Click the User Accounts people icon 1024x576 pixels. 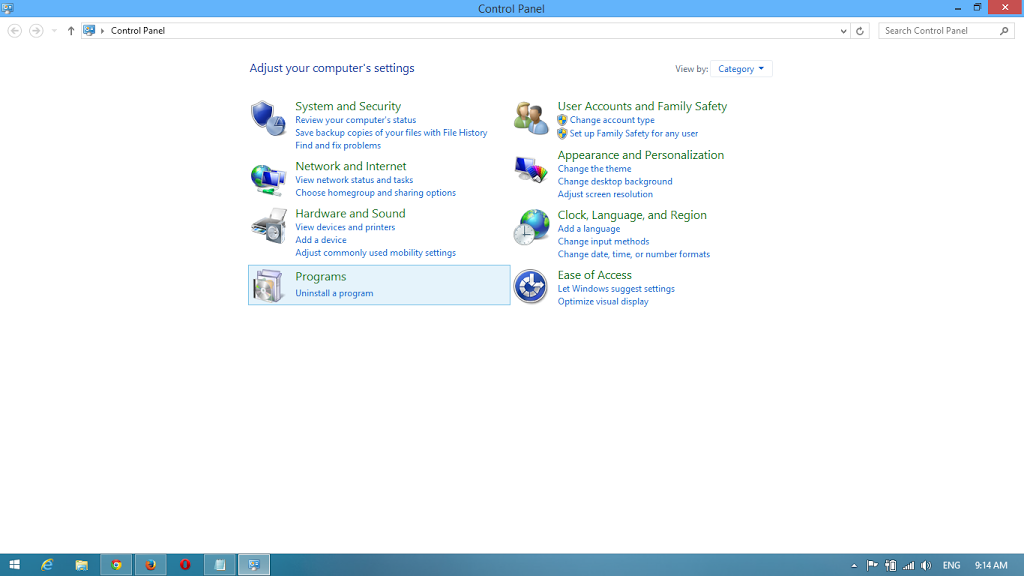coord(530,118)
